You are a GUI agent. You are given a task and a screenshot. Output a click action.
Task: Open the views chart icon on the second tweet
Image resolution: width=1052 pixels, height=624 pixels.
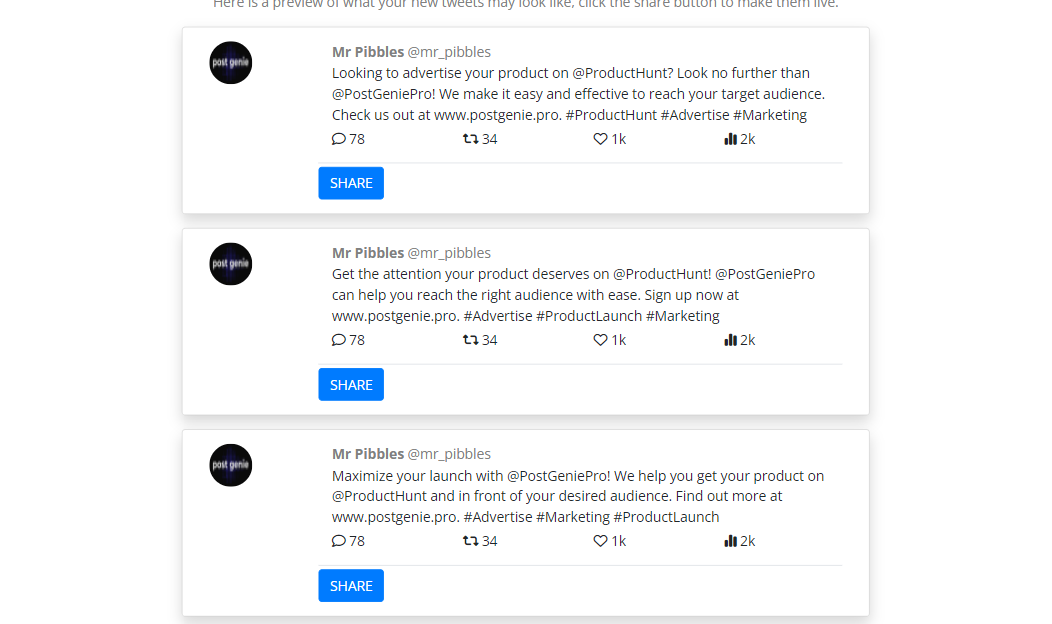click(x=731, y=340)
